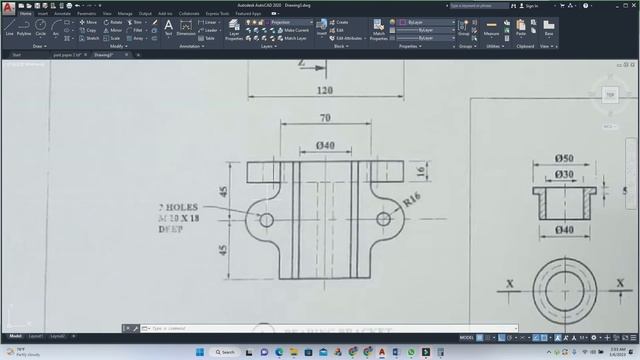This screenshot has height=360, width=640.
Task: Open Windows Start menu
Action: (200, 352)
